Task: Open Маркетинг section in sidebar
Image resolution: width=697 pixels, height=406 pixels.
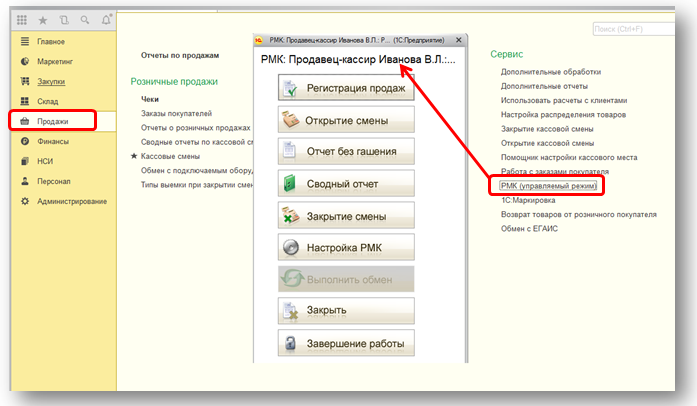Action: click(55, 61)
